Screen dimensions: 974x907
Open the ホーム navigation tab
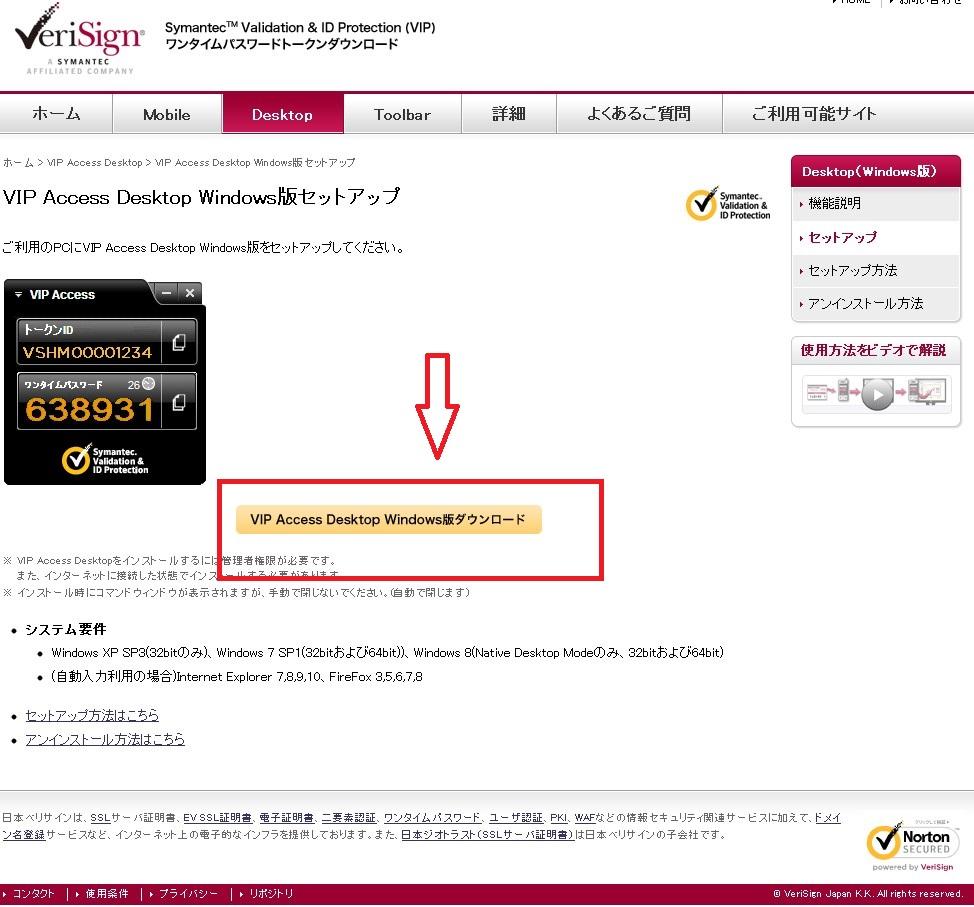56,114
